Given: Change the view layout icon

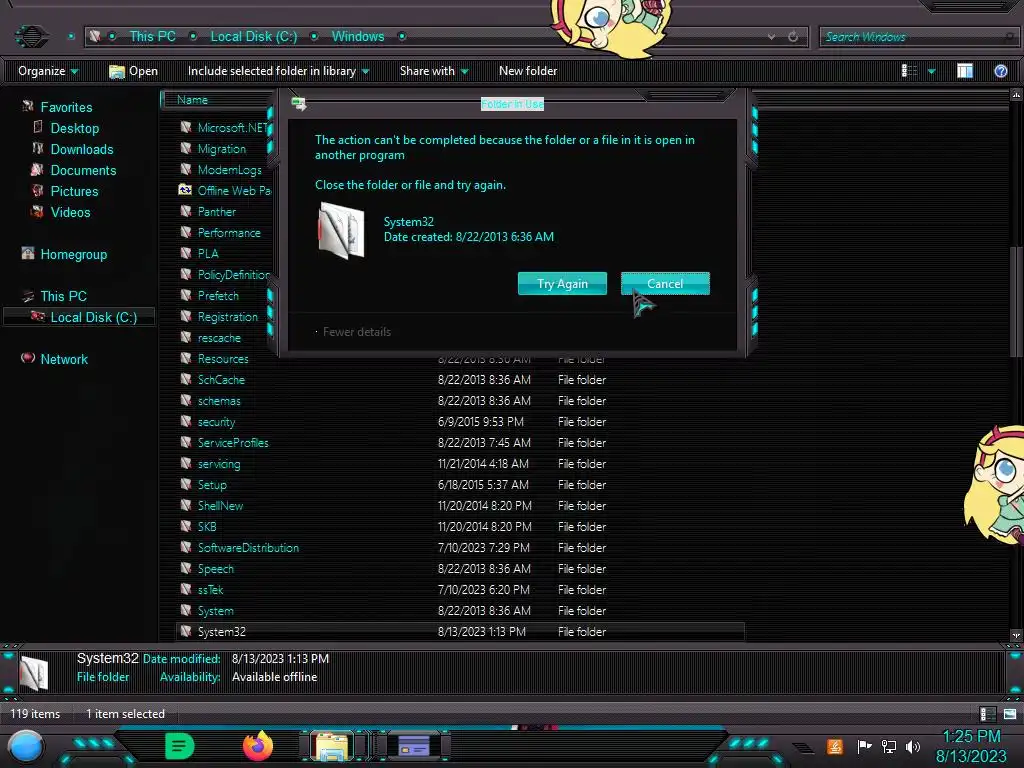Looking at the screenshot, I should [x=909, y=71].
